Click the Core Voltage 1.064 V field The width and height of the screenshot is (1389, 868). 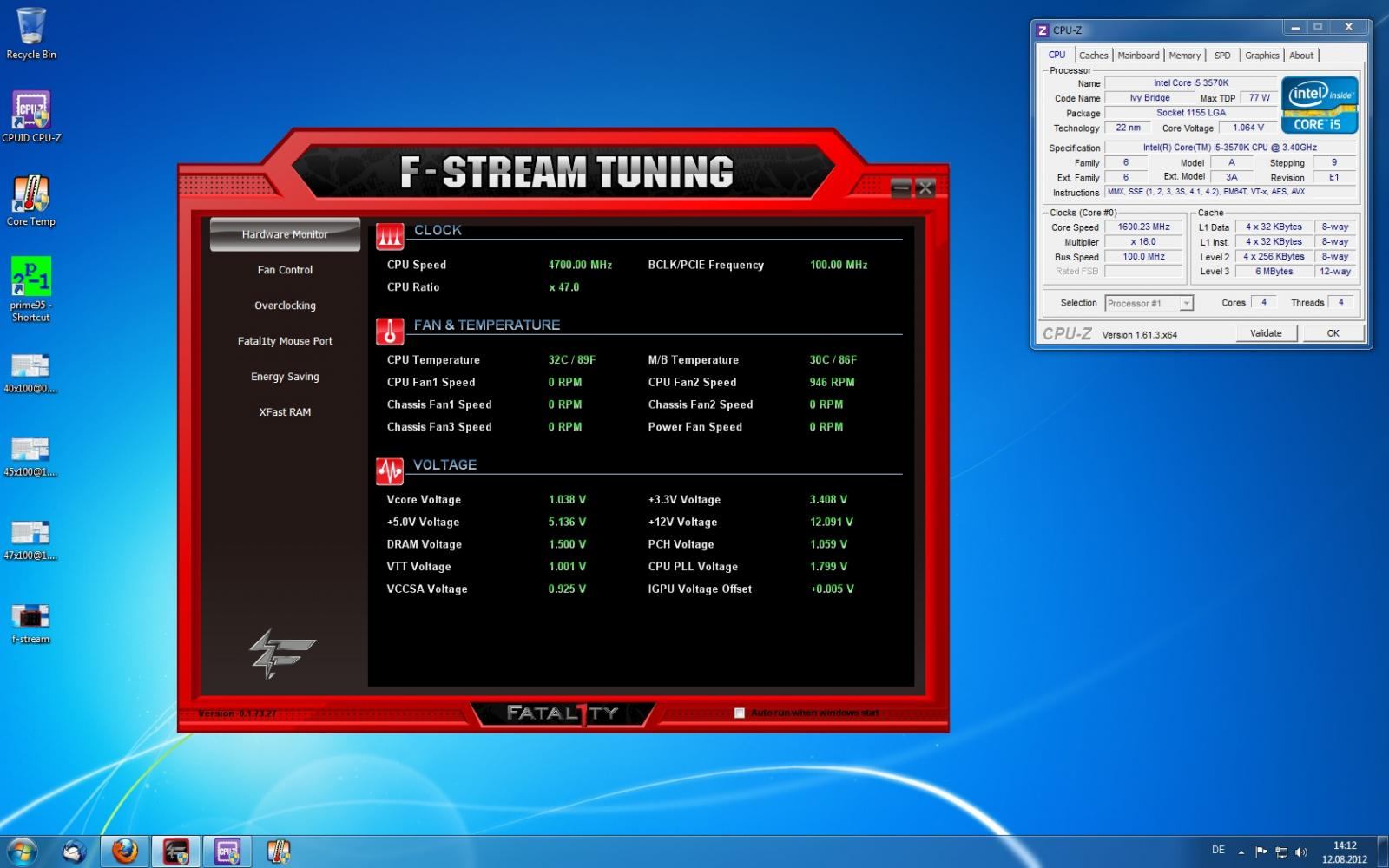point(1248,128)
